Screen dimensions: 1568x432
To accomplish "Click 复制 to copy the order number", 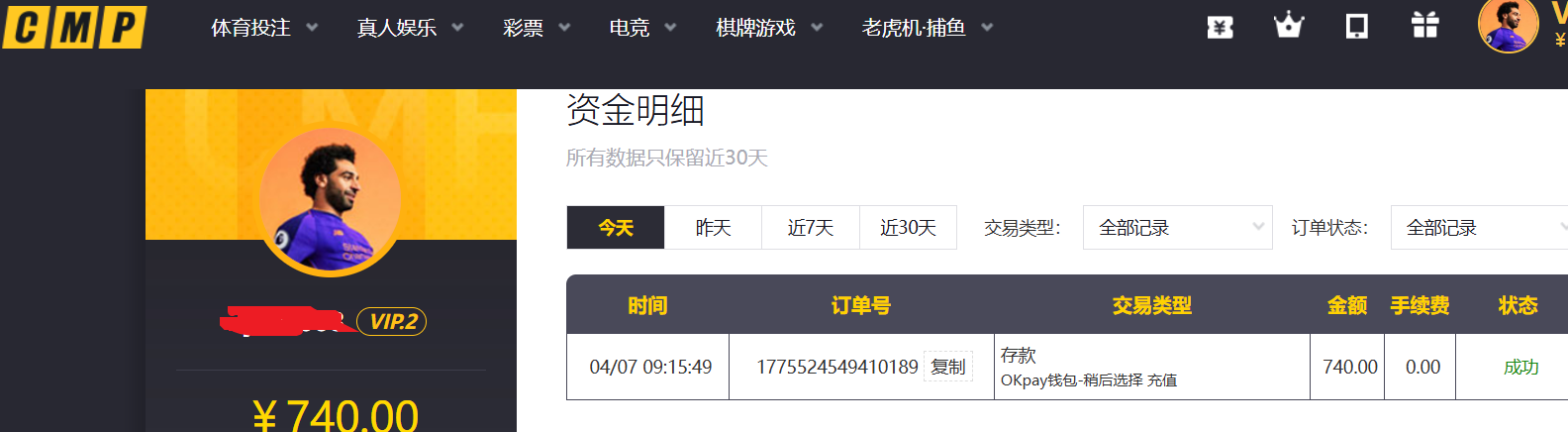I will [x=947, y=367].
